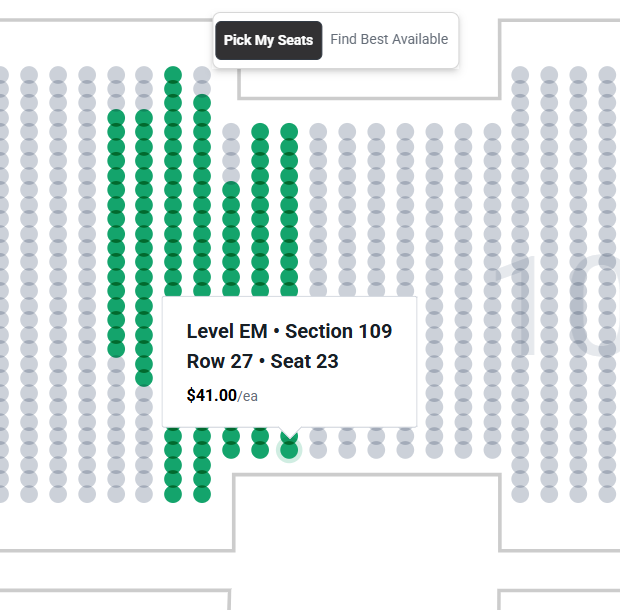Click the $41.00 price in the tooltip
This screenshot has height=610, width=620.
coord(212,395)
